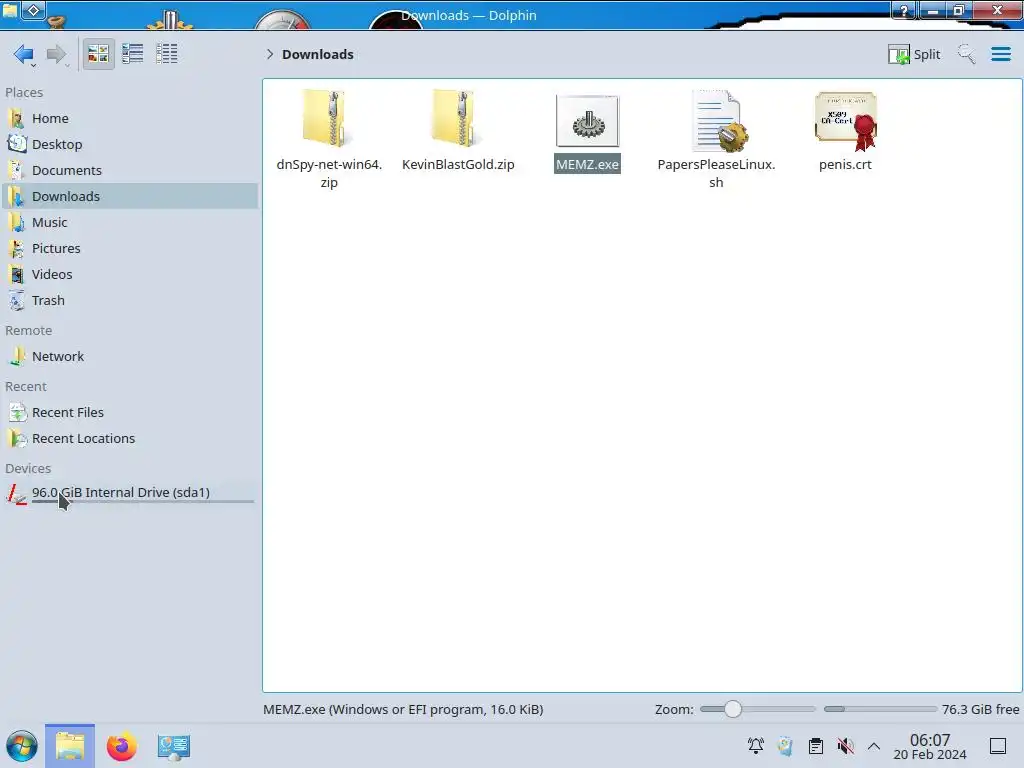Image resolution: width=1024 pixels, height=768 pixels.
Task: Unmute the audio volume tray icon
Action: 845,746
